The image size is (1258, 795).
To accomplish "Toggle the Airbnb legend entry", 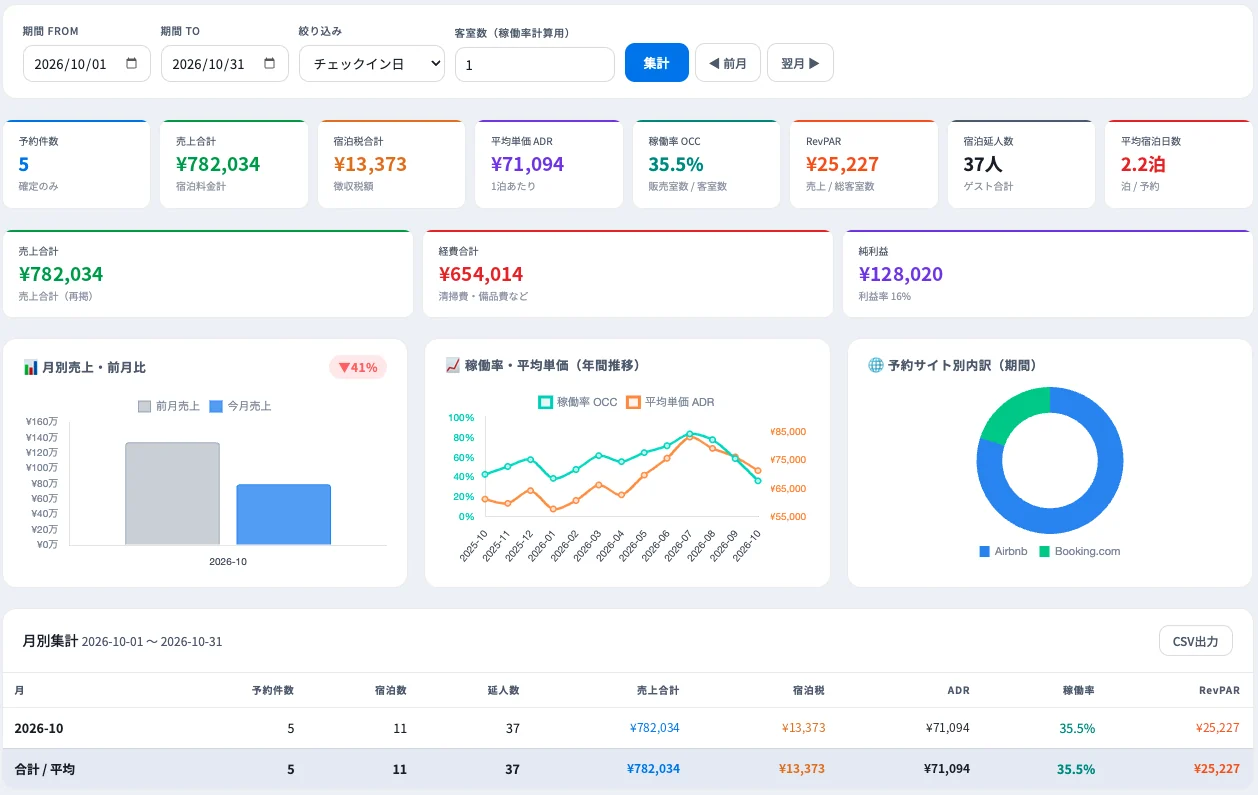I will point(1005,551).
